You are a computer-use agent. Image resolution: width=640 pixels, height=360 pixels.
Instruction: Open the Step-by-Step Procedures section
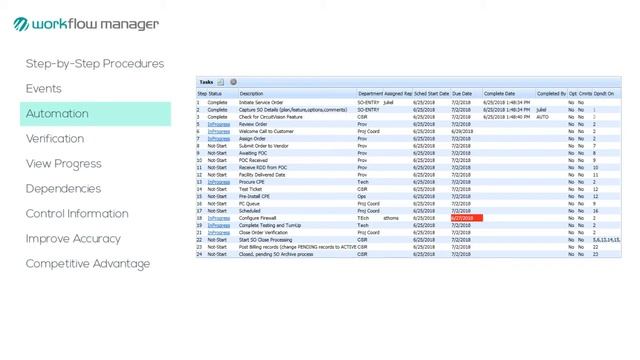coord(95,64)
